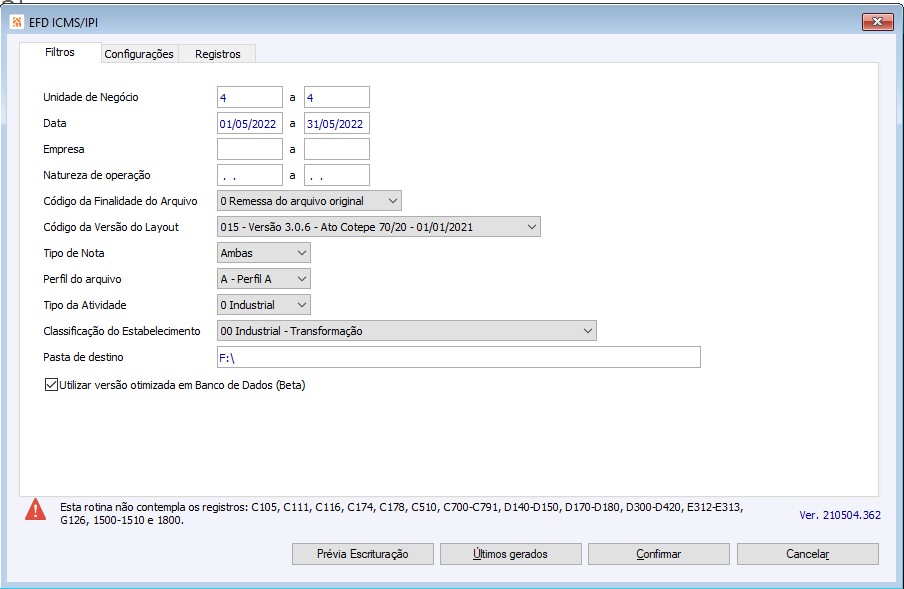Expand Código da Finalidade do Arquivo dropdown
Viewport: 904px width, 589px height.
(x=309, y=201)
